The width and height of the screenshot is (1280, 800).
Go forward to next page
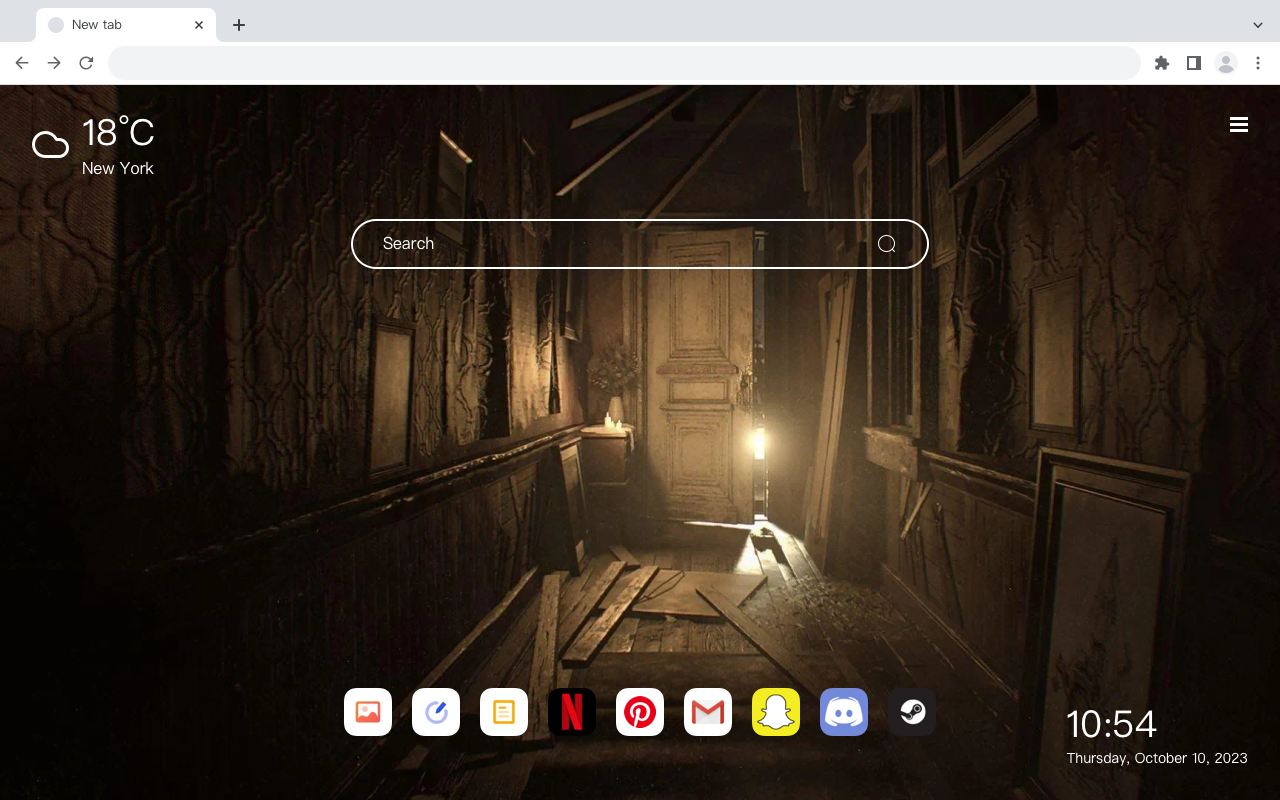point(54,63)
